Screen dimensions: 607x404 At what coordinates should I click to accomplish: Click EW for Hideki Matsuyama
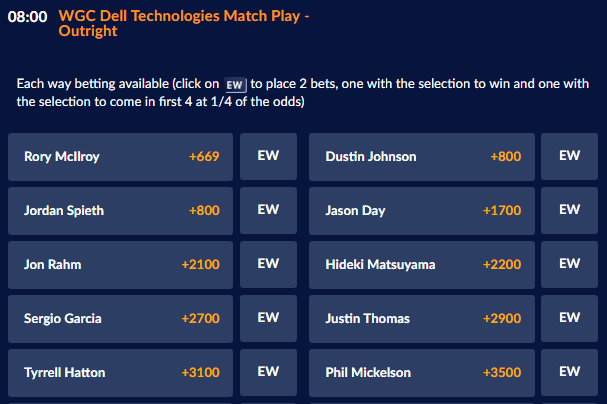(x=569, y=264)
